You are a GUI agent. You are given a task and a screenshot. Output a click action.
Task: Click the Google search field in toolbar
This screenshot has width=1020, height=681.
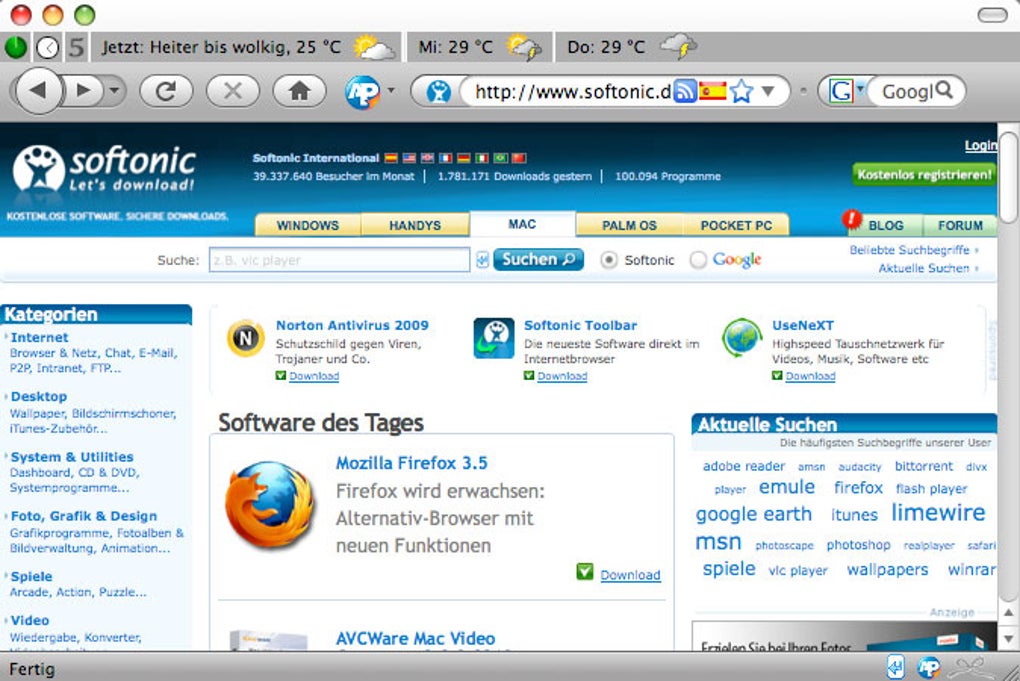click(x=907, y=91)
